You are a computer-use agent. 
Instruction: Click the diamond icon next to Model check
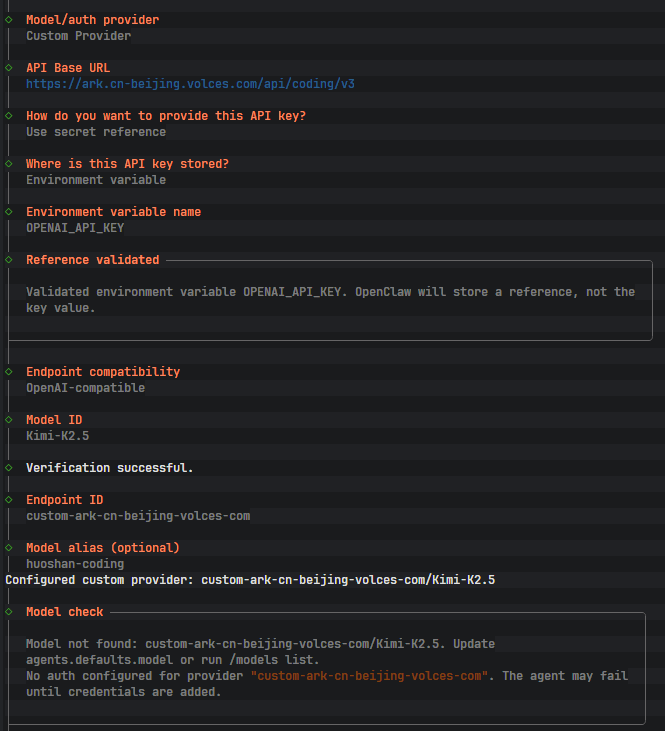(x=9, y=612)
